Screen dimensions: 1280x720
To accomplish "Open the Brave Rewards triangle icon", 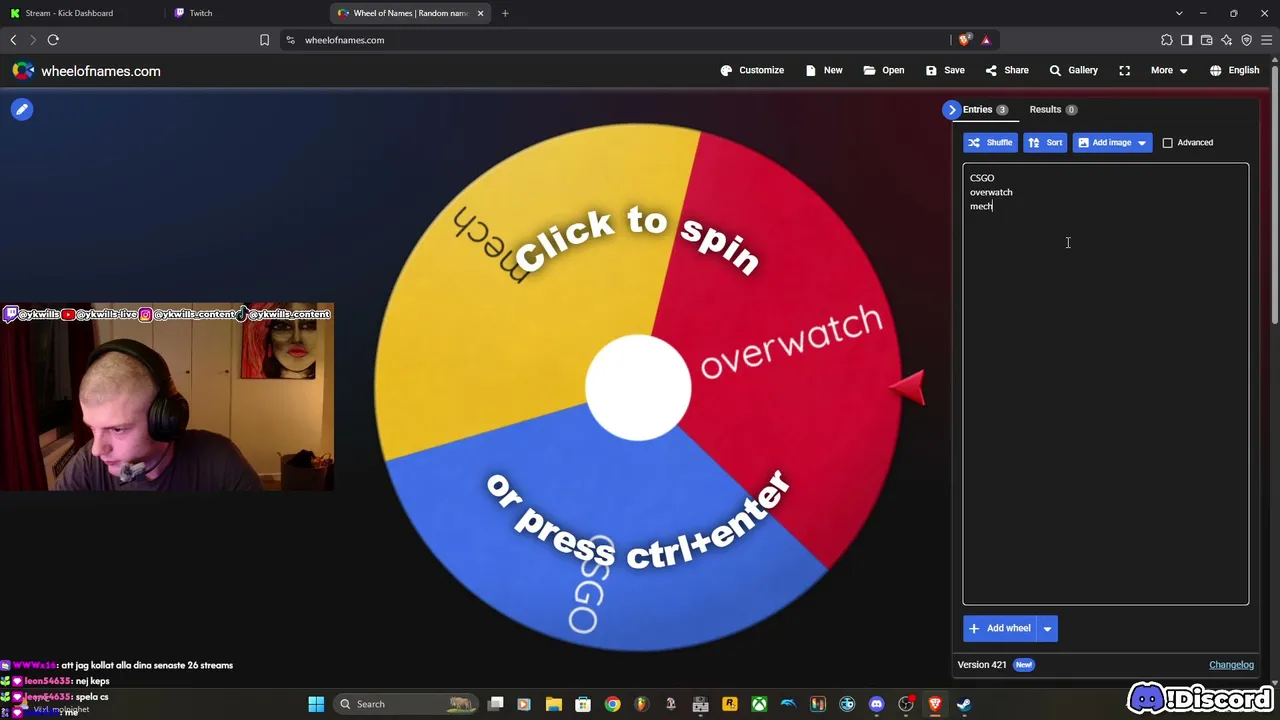I will click(986, 40).
